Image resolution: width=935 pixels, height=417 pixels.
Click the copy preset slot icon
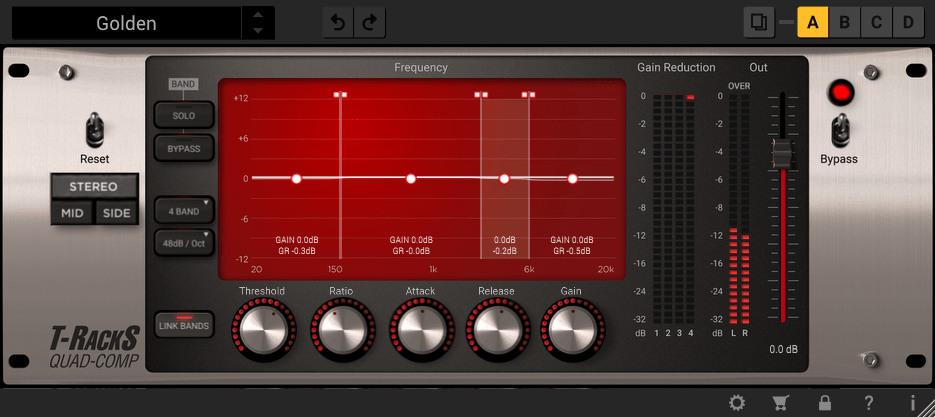click(x=759, y=22)
